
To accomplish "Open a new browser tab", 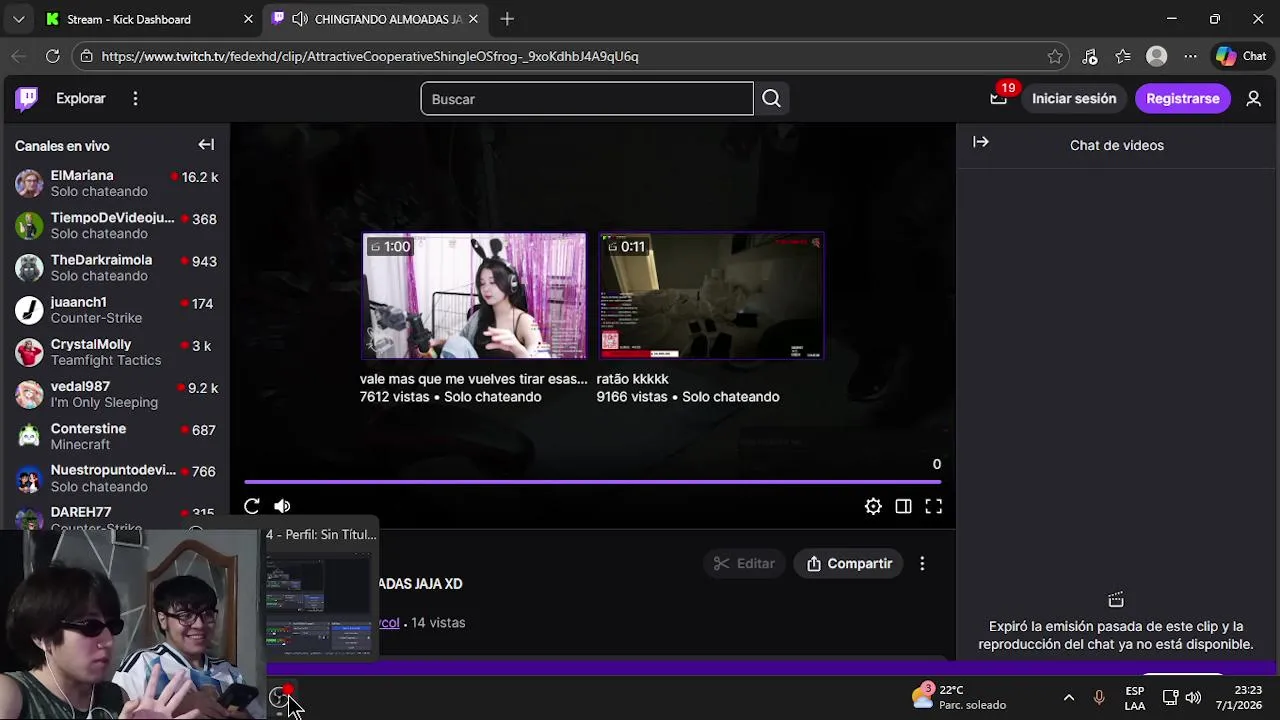I will tap(507, 19).
